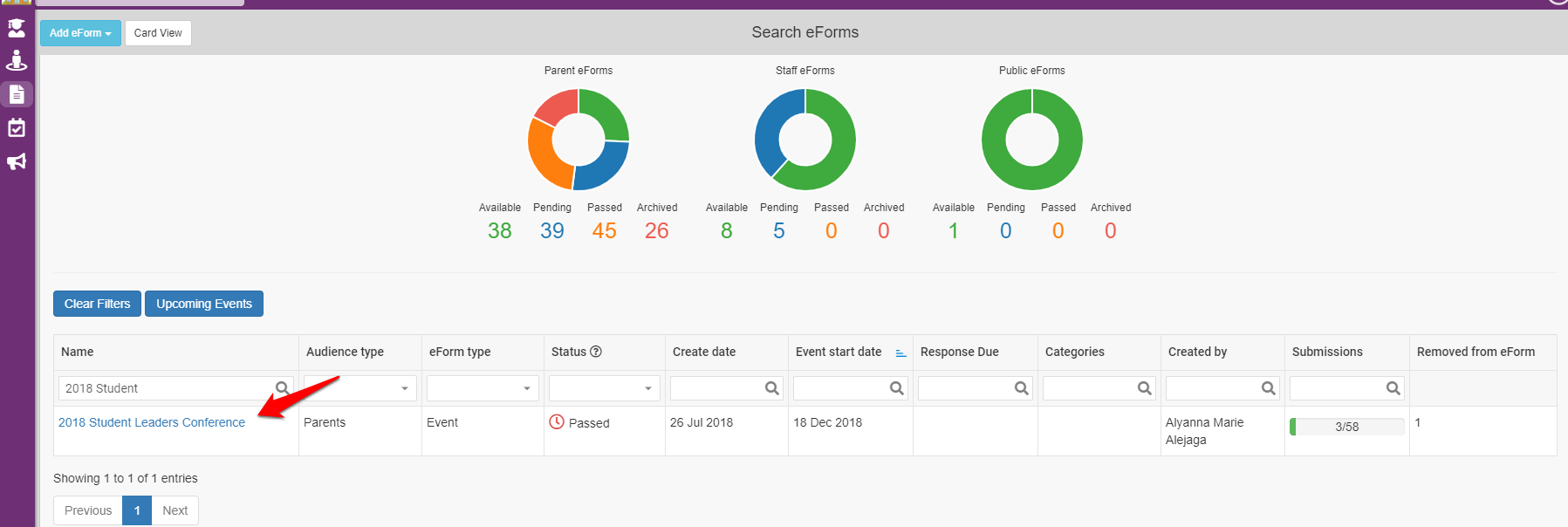1568x527 pixels.
Task: Sort by Name column header
Action: [x=175, y=352]
